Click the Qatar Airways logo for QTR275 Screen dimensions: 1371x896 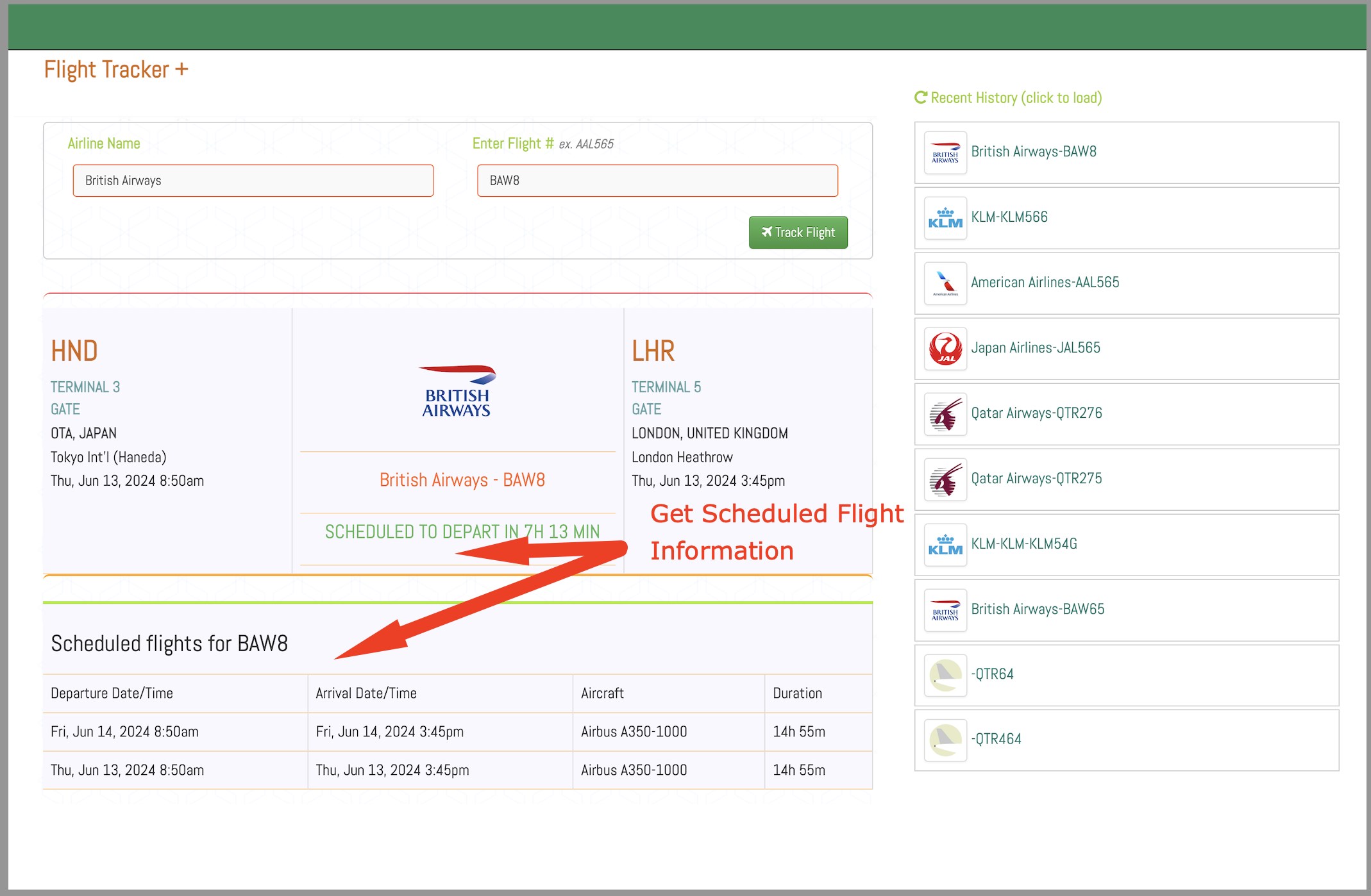(945, 479)
